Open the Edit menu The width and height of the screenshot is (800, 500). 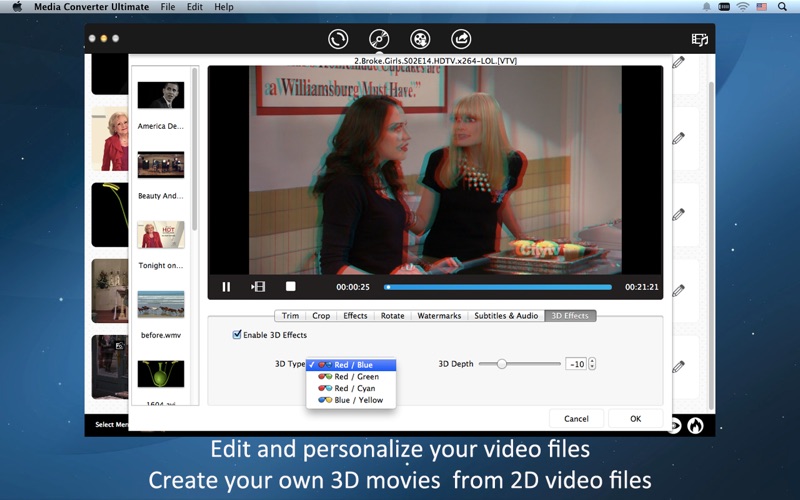(194, 7)
